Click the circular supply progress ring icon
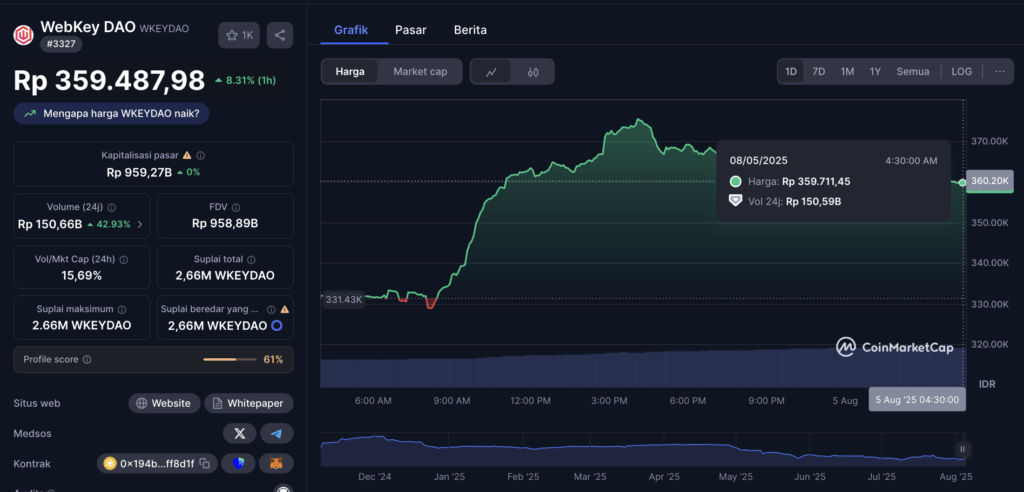The width and height of the screenshot is (1024, 492). coord(276,325)
